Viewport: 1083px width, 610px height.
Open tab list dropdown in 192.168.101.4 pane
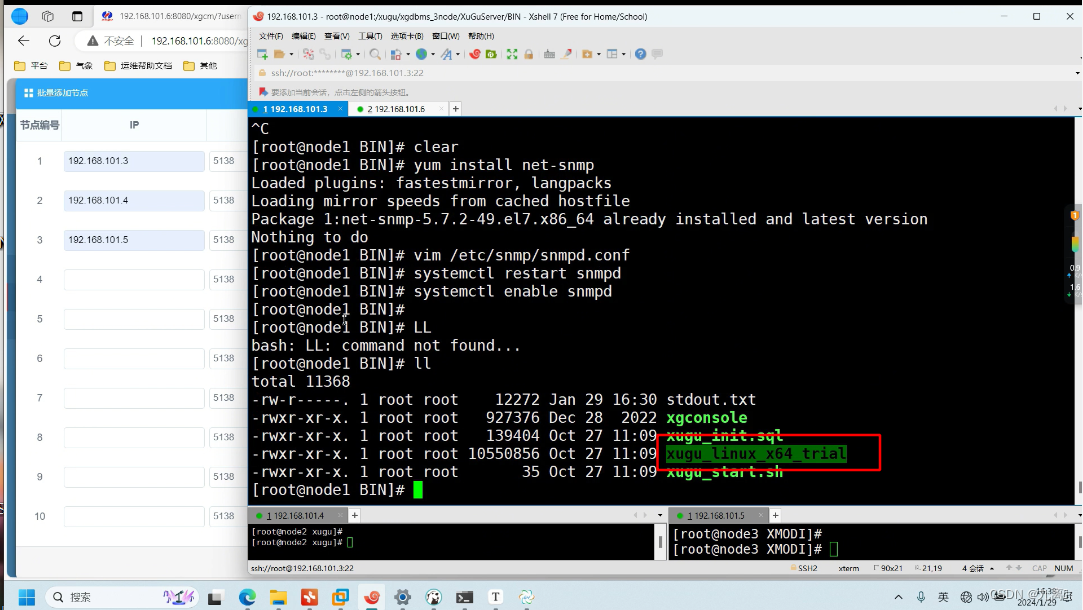(660, 515)
